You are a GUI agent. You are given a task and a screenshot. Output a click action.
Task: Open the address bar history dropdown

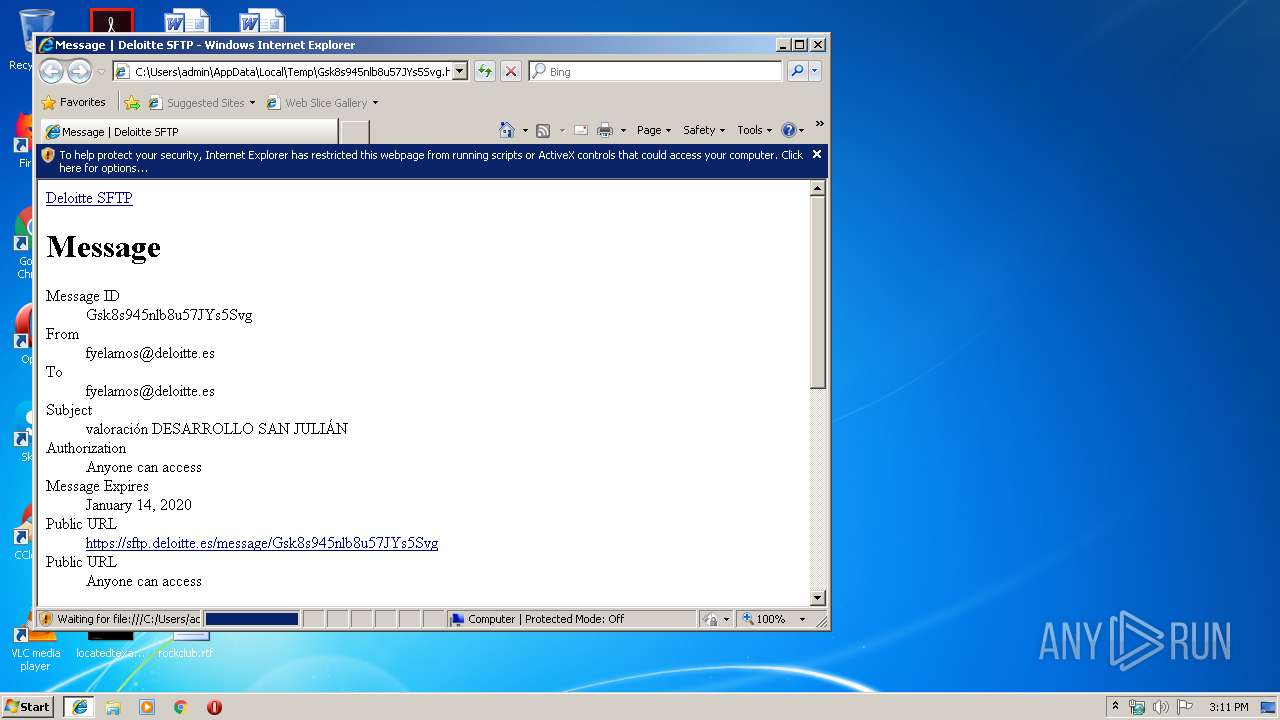tap(459, 71)
